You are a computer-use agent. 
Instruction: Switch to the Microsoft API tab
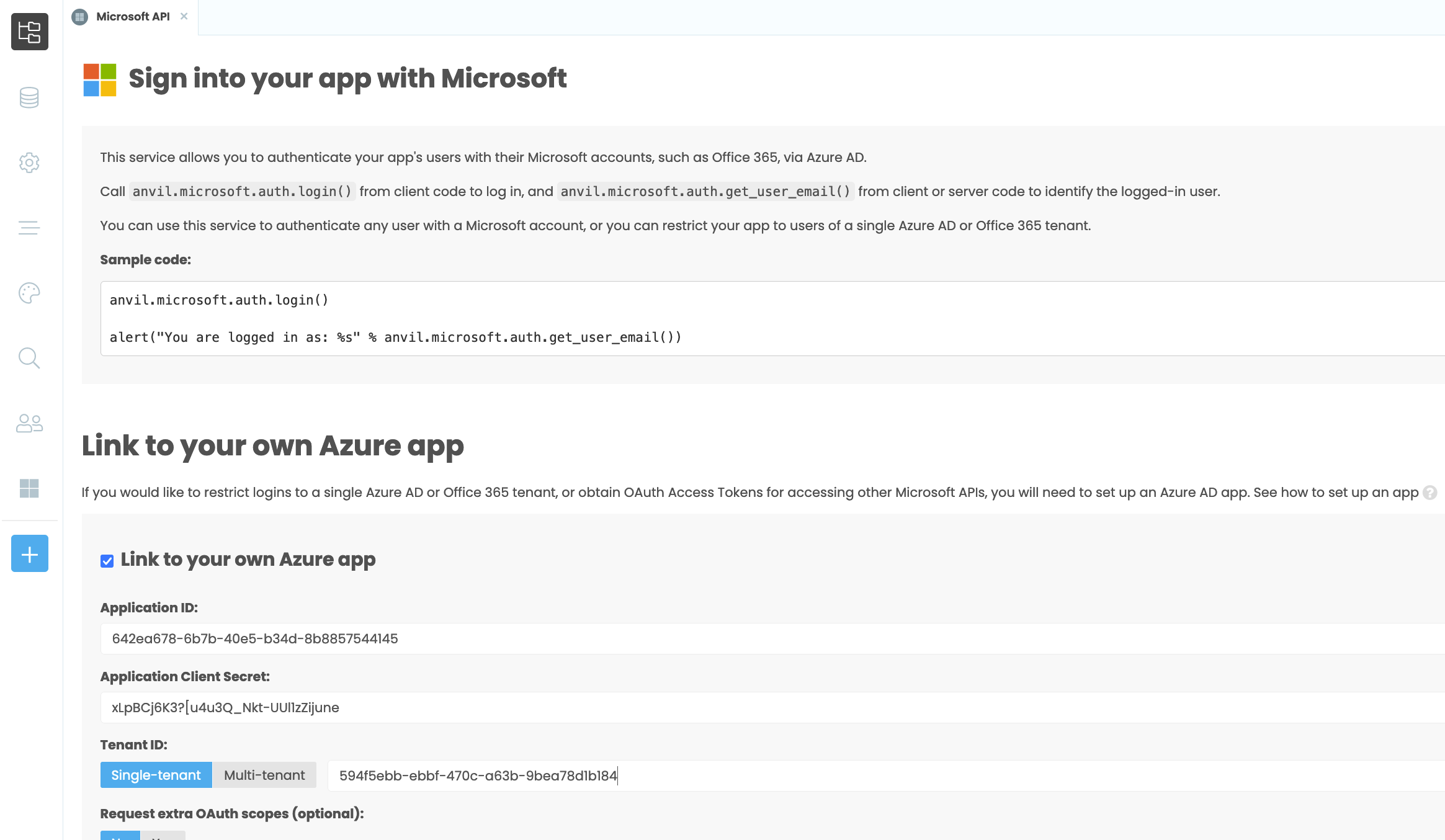132,17
